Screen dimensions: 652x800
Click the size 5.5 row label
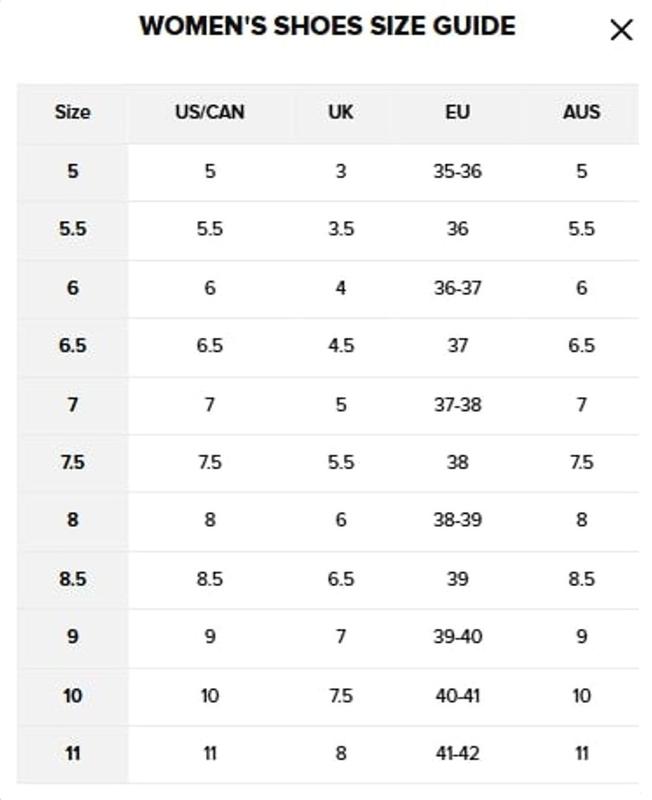coord(72,229)
